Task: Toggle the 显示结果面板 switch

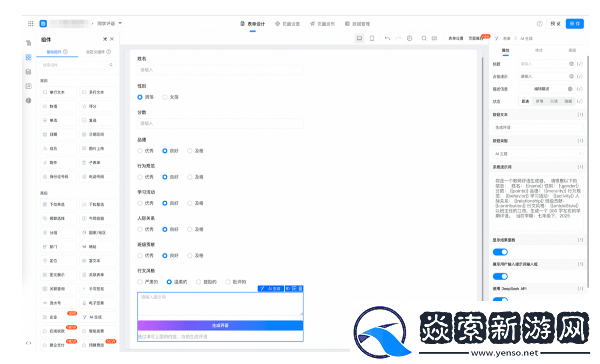Action: point(500,252)
